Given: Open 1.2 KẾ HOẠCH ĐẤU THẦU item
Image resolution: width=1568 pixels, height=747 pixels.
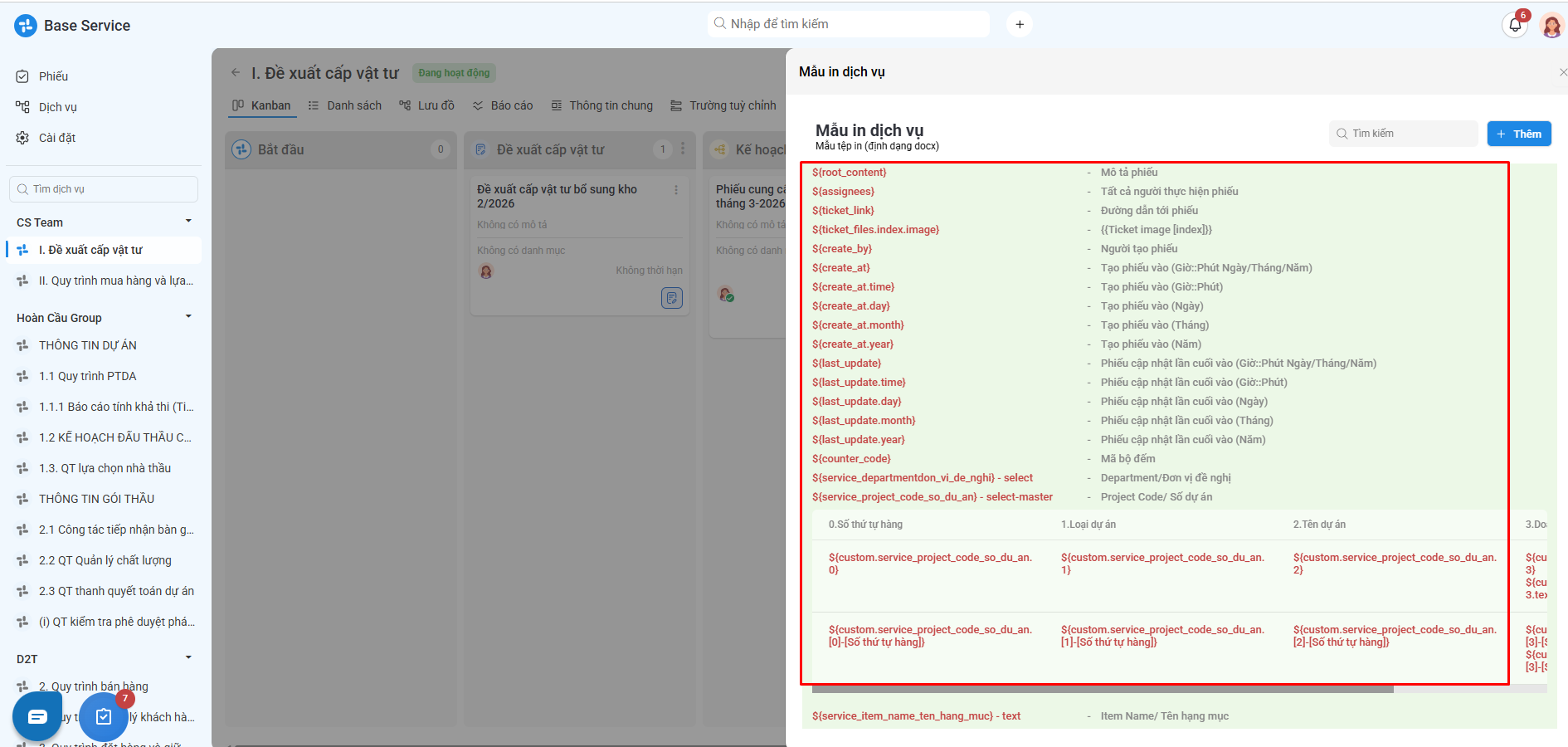Looking at the screenshot, I should (105, 437).
